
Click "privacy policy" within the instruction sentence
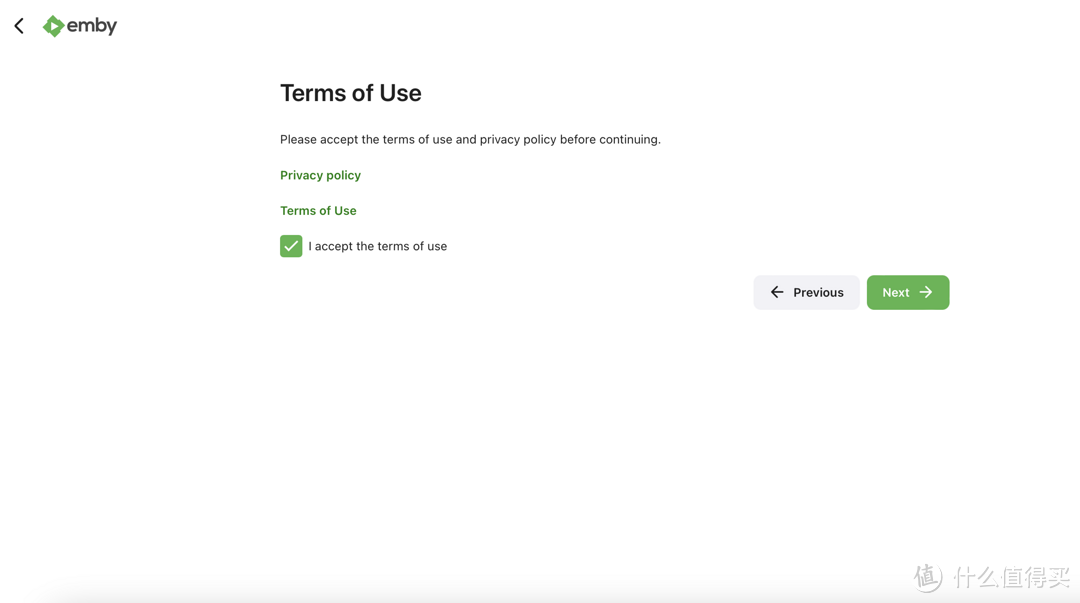coord(517,139)
